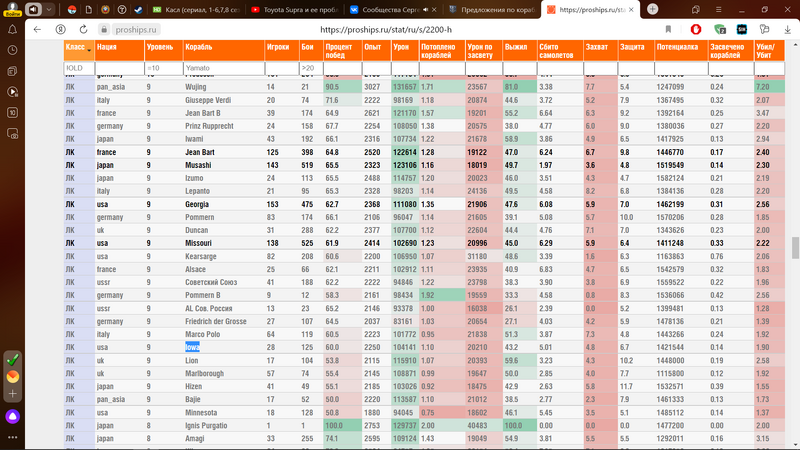Mute audio on the VK tab speaker icon
800x450 pixels.
[426, 10]
